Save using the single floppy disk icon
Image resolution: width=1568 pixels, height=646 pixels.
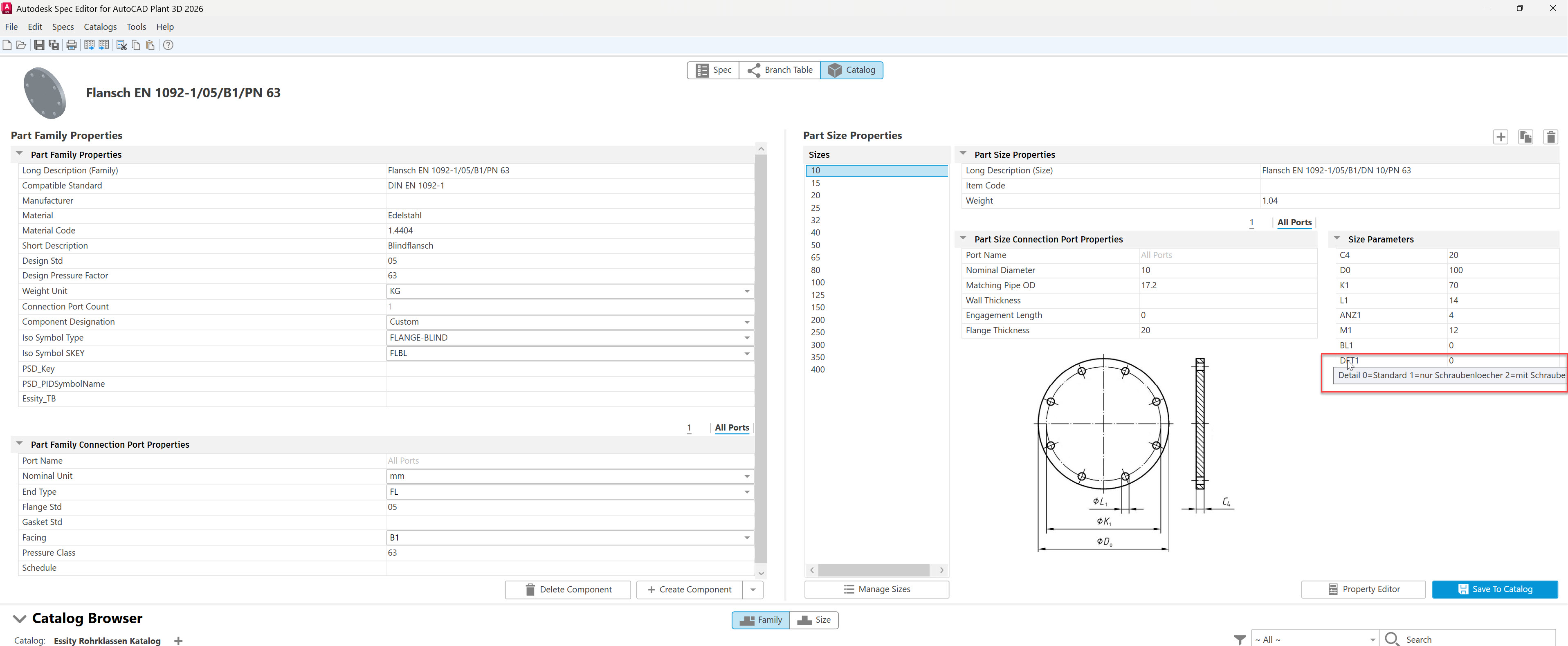(x=39, y=45)
